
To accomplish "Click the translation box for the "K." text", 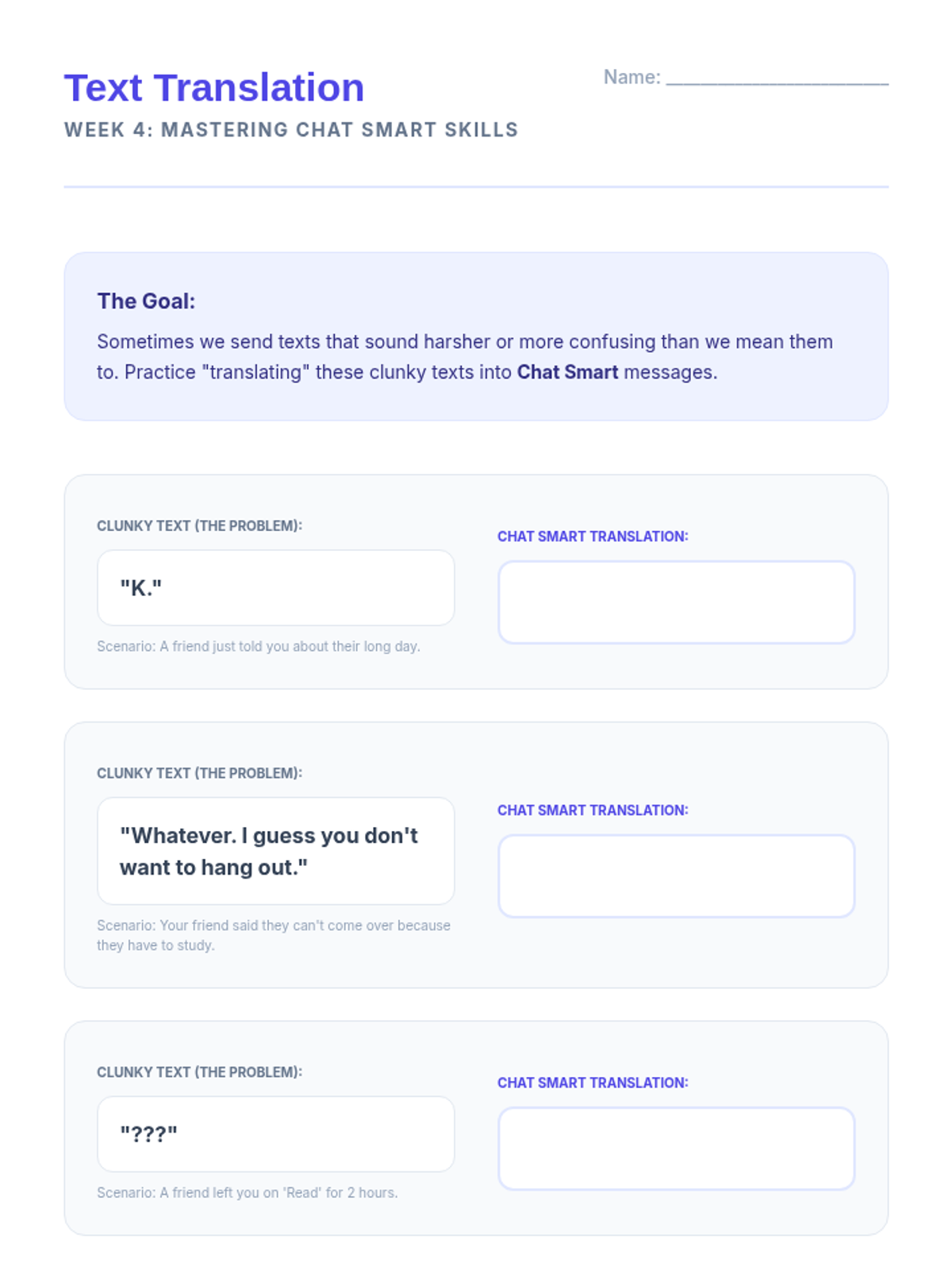I will pyautogui.click(x=676, y=602).
